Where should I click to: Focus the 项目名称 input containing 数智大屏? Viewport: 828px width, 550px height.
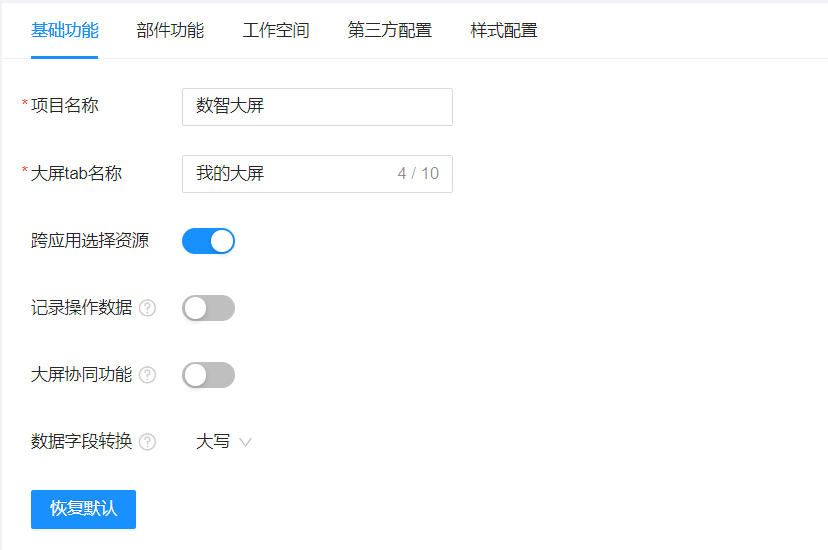pyautogui.click(x=317, y=107)
